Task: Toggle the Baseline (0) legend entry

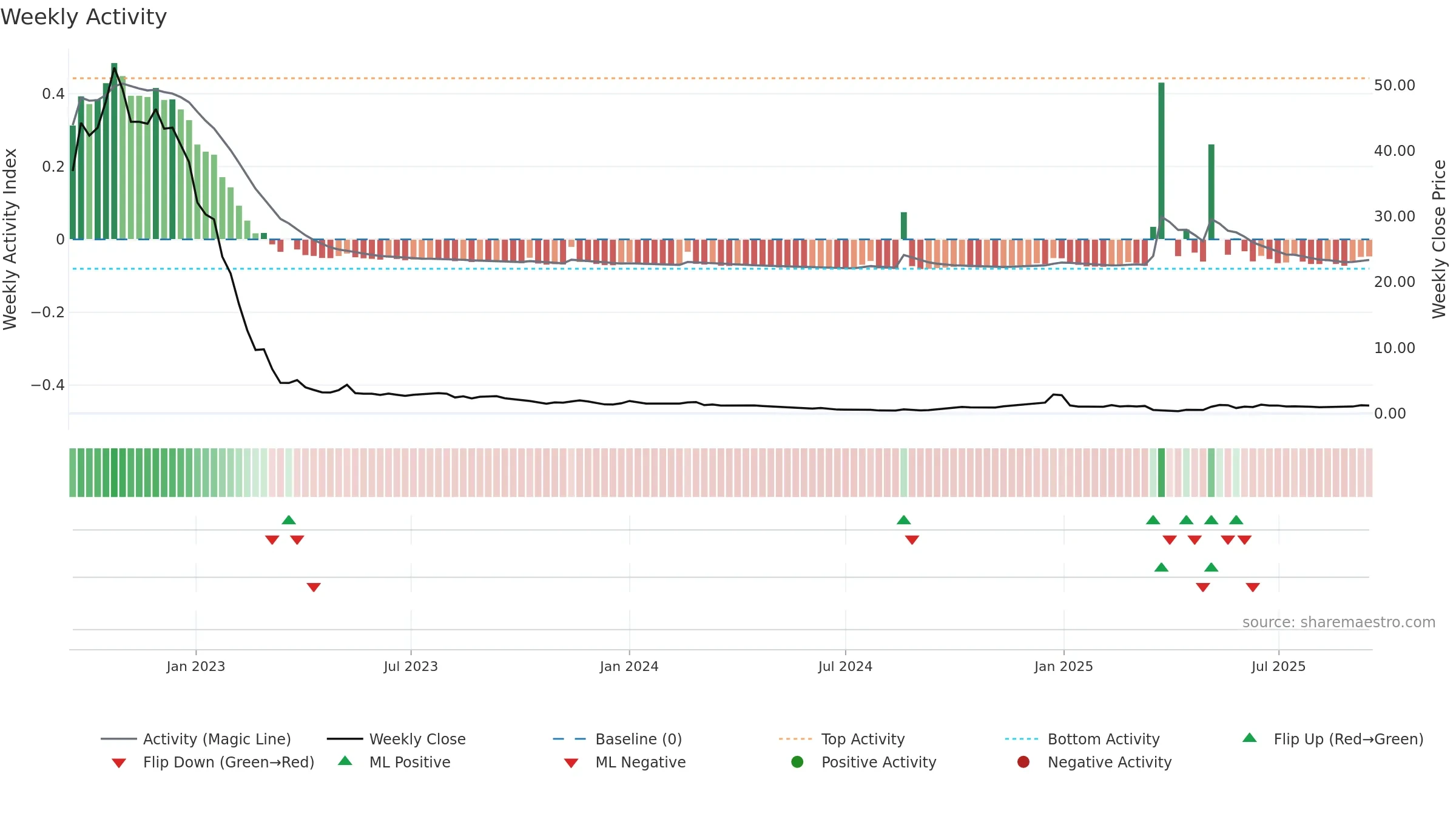Action: point(618,739)
